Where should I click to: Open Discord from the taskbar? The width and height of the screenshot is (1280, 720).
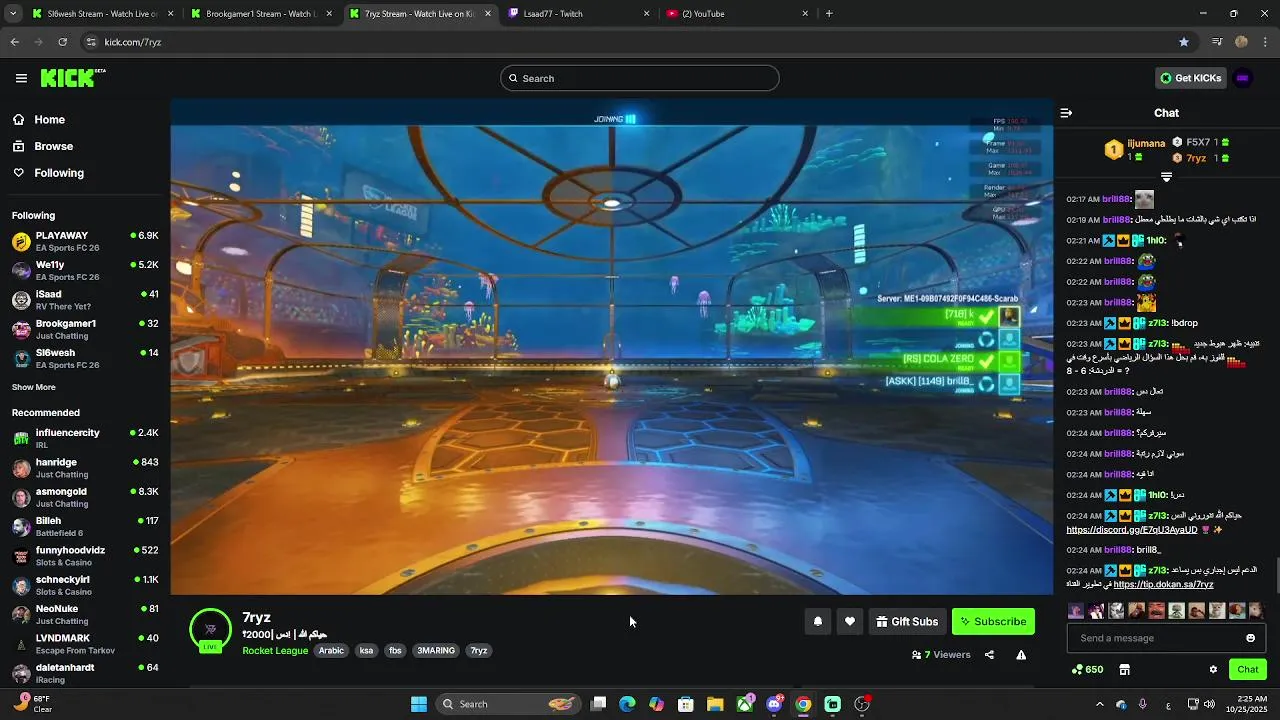click(774, 704)
